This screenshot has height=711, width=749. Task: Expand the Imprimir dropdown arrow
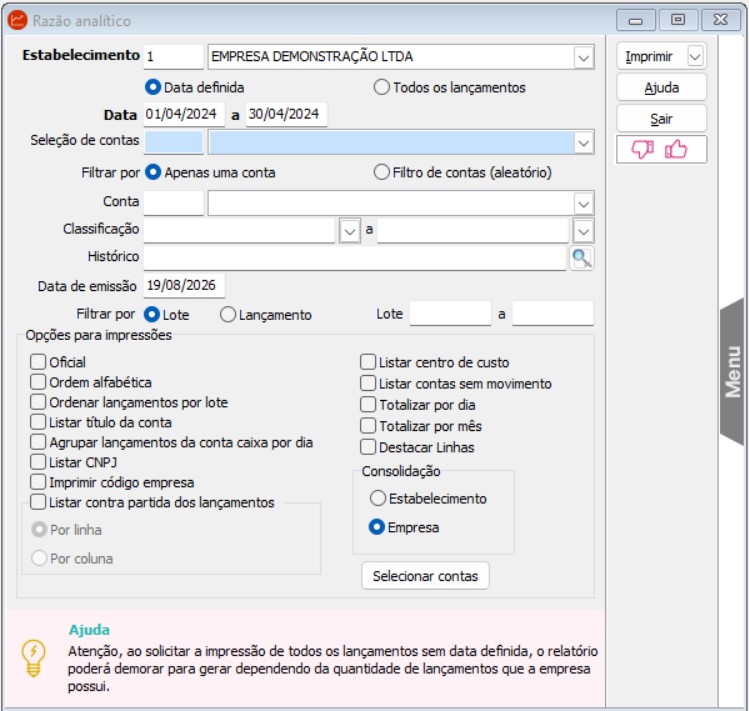(x=695, y=57)
